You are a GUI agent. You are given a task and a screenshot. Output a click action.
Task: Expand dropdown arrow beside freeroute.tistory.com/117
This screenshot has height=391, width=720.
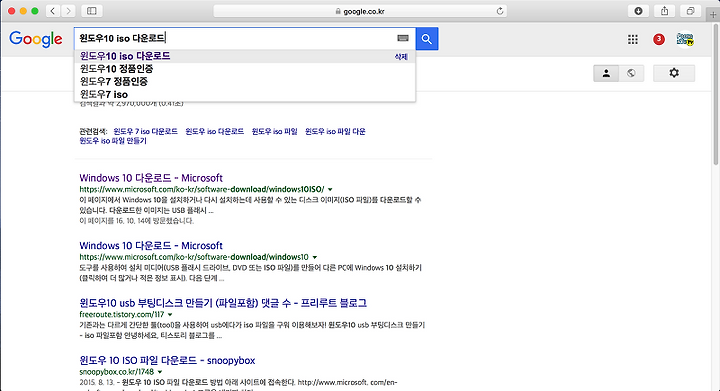click(170, 314)
